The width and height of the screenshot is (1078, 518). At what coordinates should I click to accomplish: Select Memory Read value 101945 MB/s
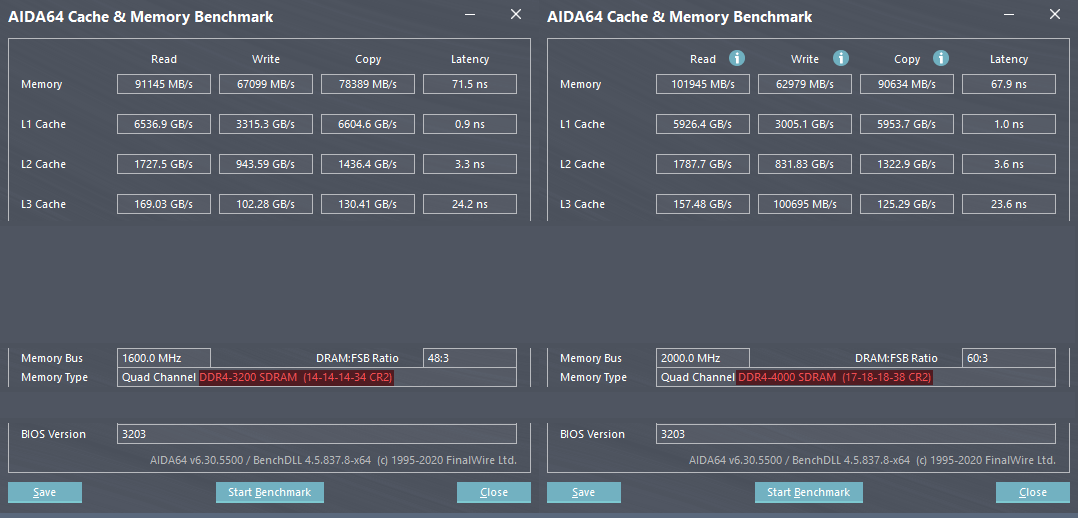click(703, 85)
